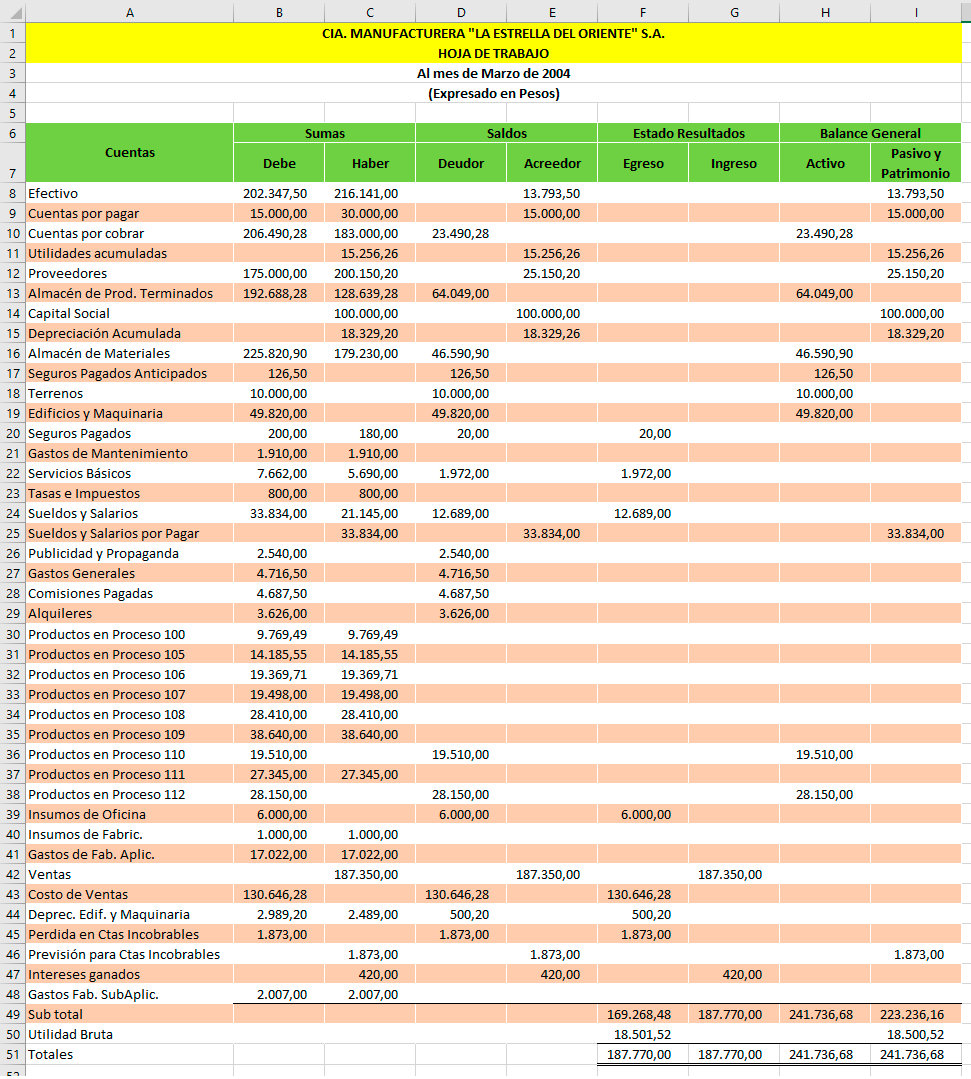
Task: Click the 'HOJA DE TRABAJO' cell
Action: click(493, 53)
